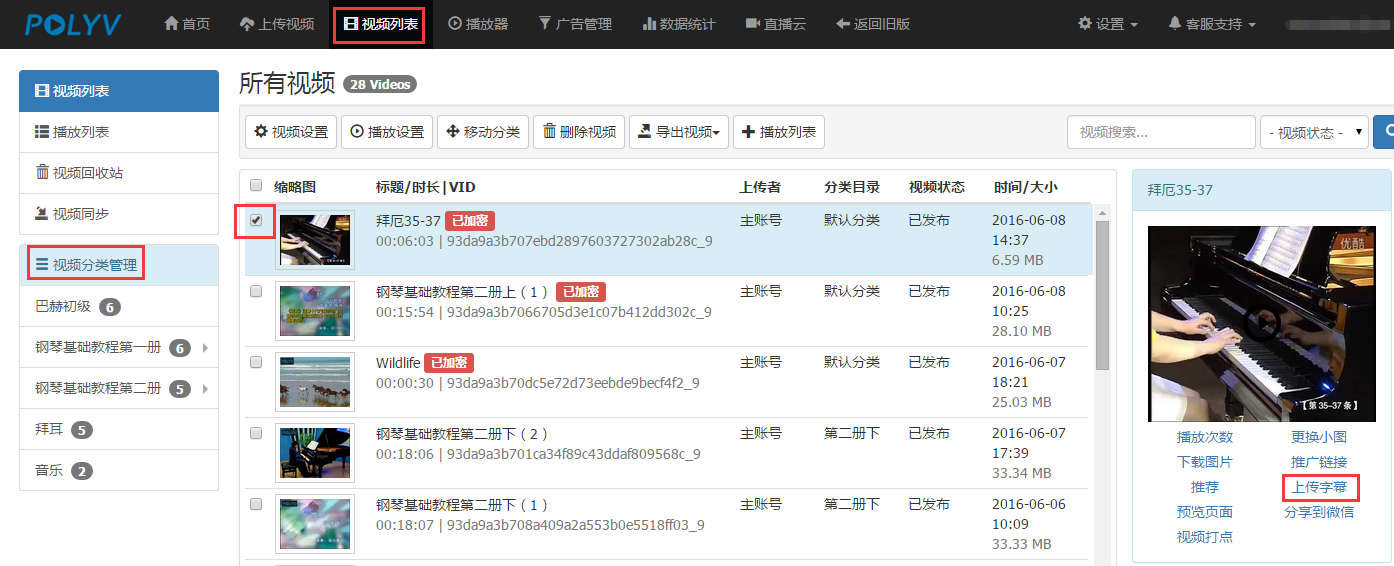Click the video list vertical scrollbar
Image resolution: width=1394 pixels, height=566 pixels.
(1103, 295)
